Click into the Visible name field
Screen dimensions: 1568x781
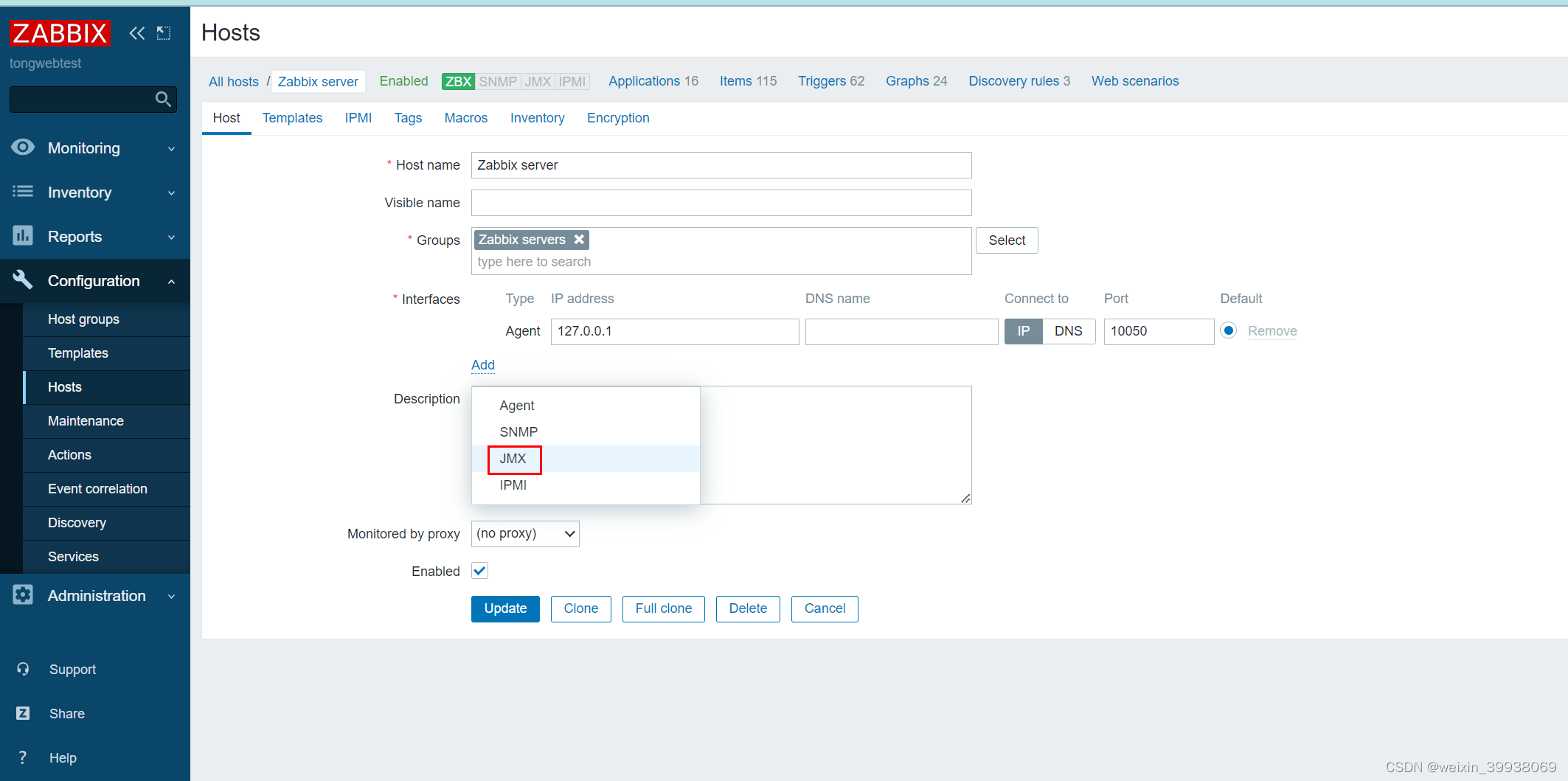[721, 203]
